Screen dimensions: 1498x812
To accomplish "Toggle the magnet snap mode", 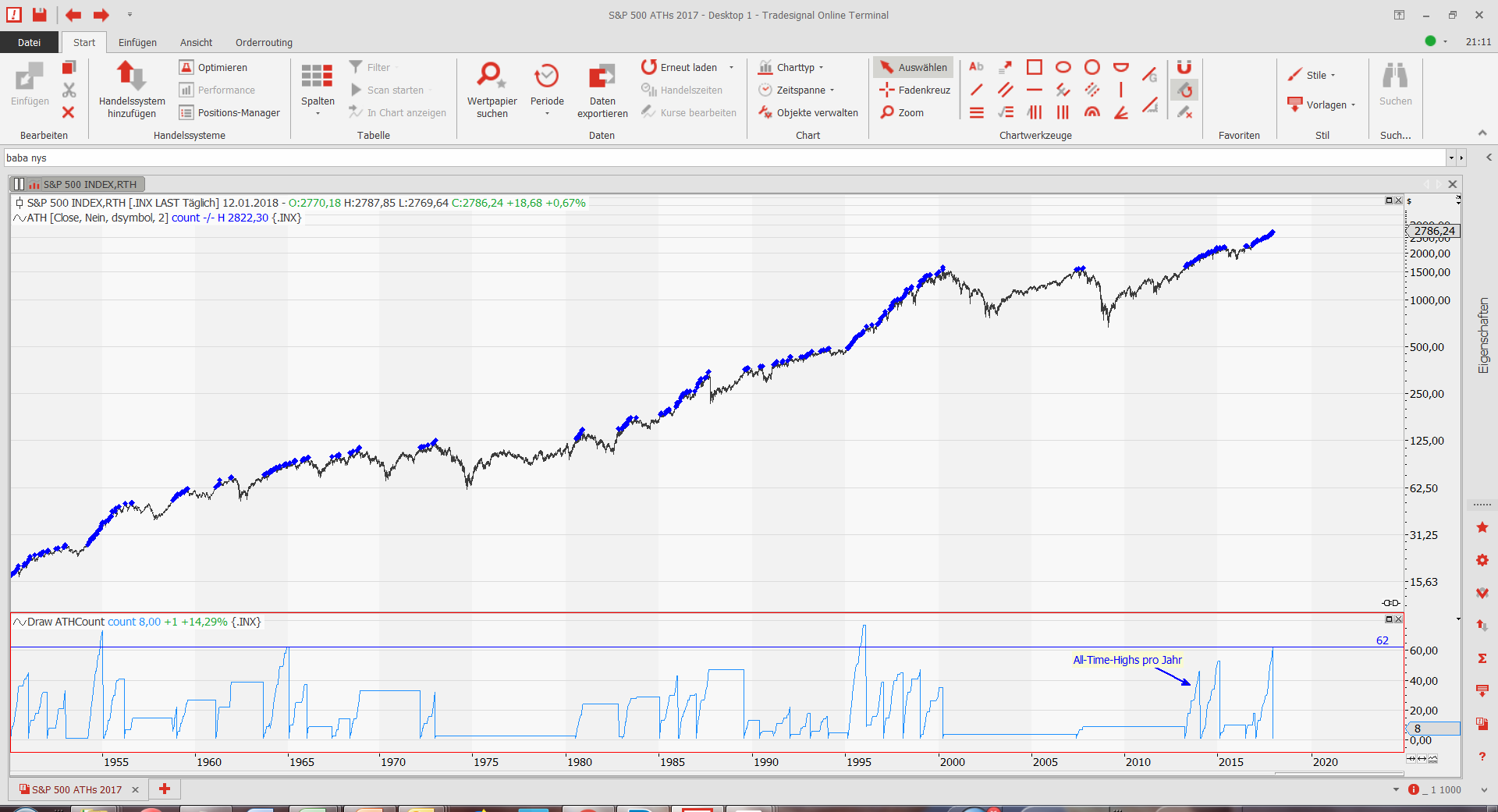I will [1184, 67].
